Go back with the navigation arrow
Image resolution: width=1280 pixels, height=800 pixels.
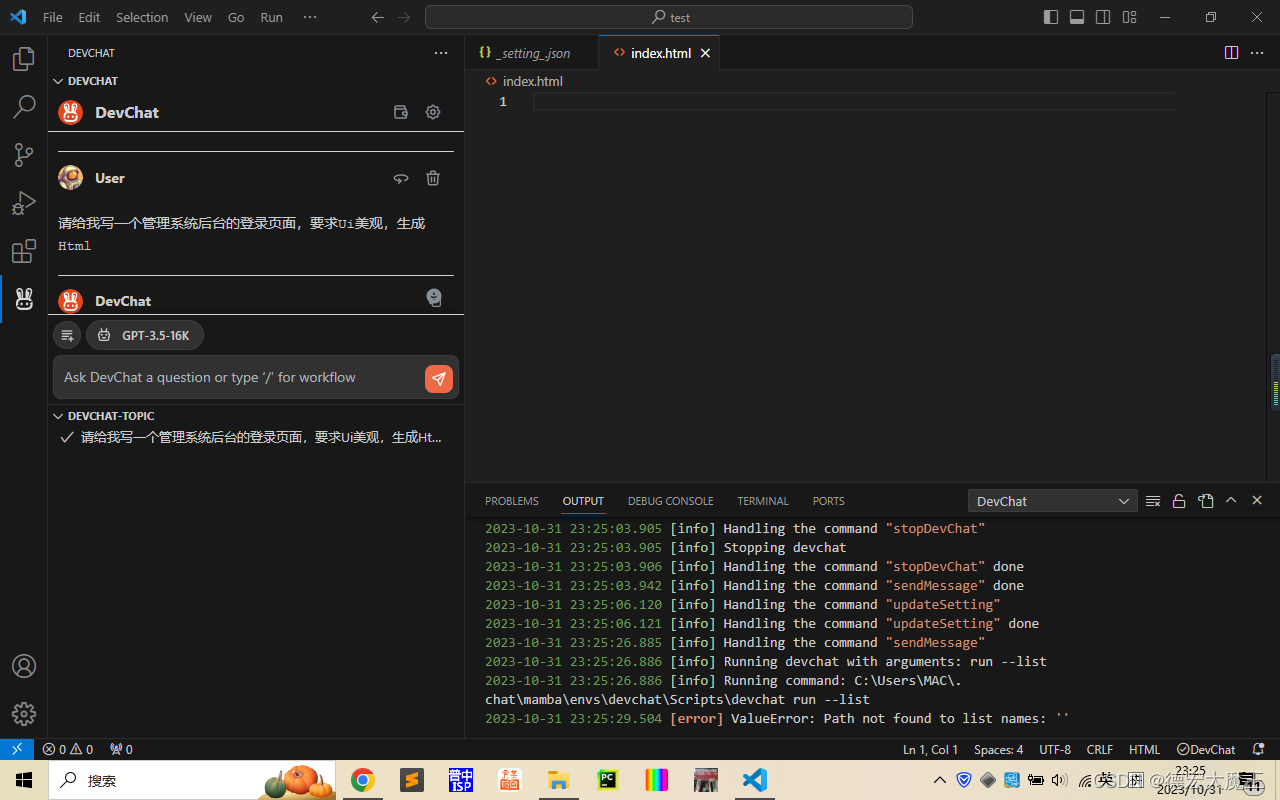(x=377, y=17)
